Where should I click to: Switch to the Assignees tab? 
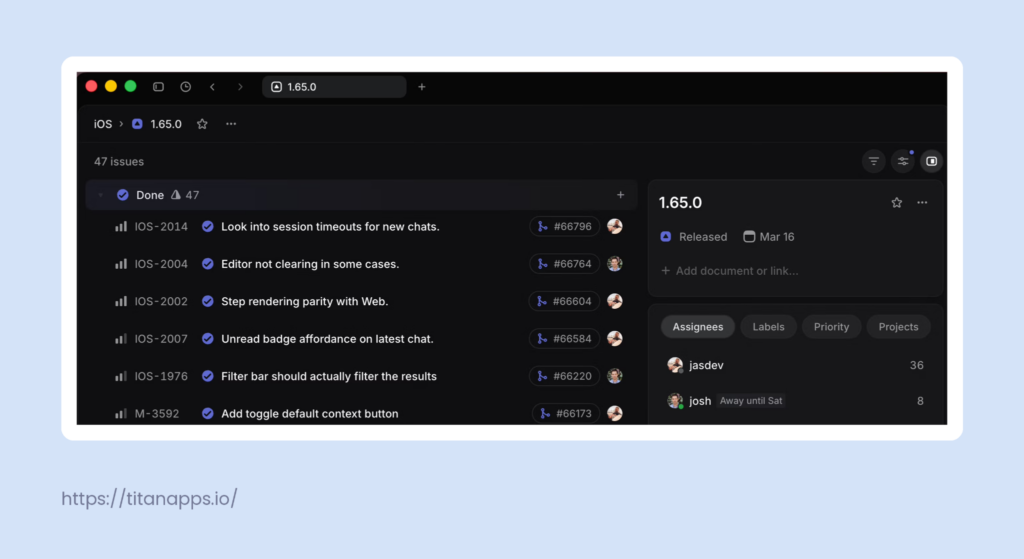pos(698,327)
